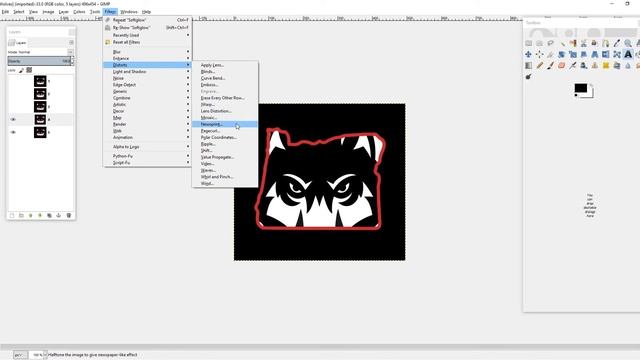Click Reset all Filters entry
The height and width of the screenshot is (360, 640).
pos(148,42)
